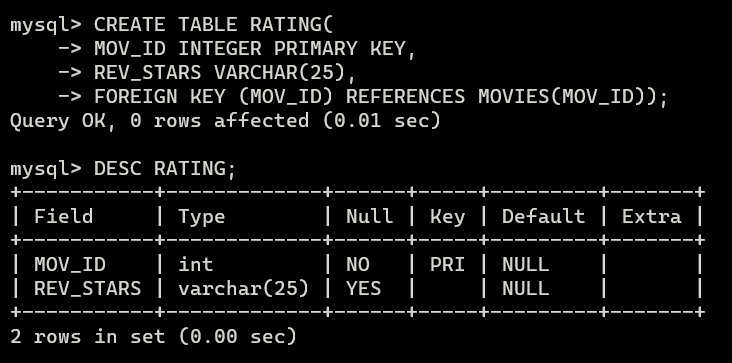Click the Field column header
The width and height of the screenshot is (732, 363).
[x=63, y=216]
